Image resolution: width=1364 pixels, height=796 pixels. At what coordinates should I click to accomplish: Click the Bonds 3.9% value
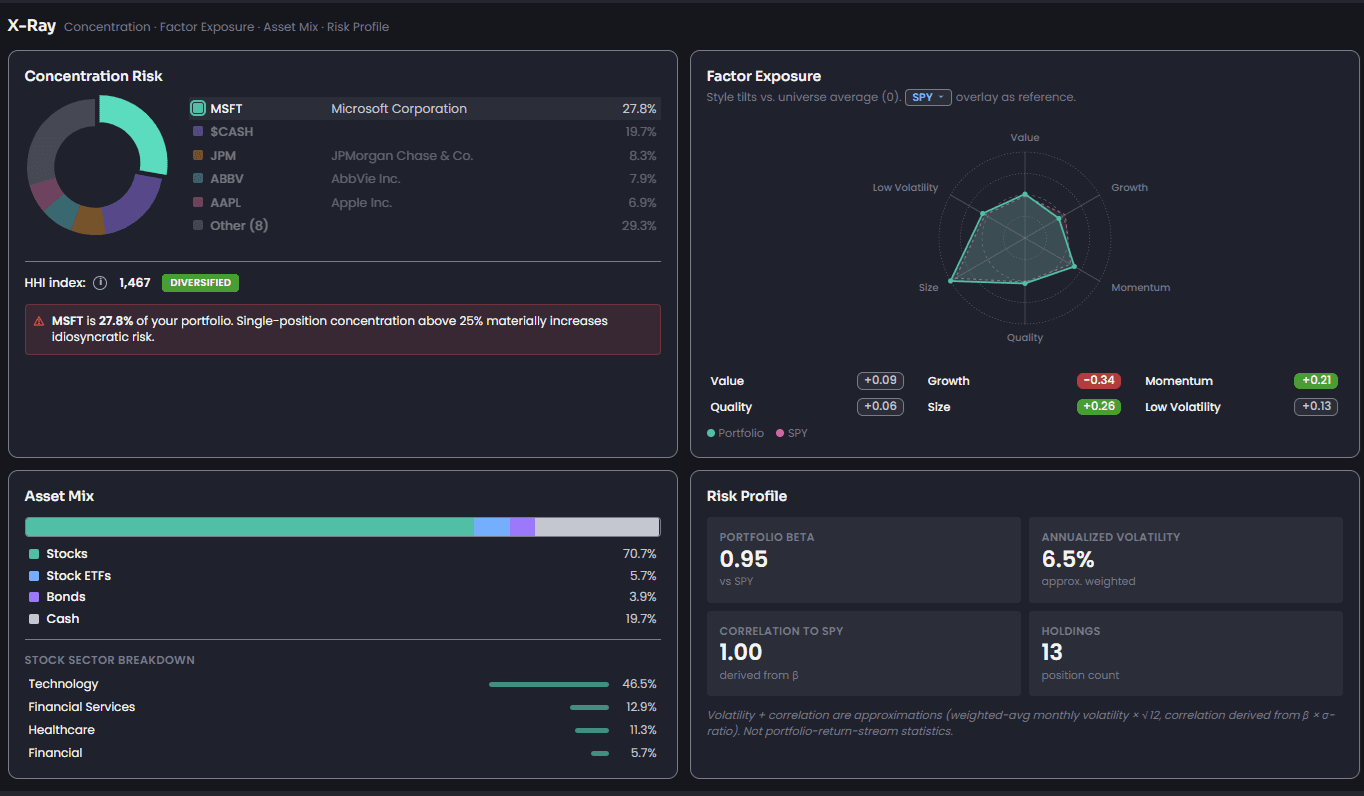tap(643, 597)
